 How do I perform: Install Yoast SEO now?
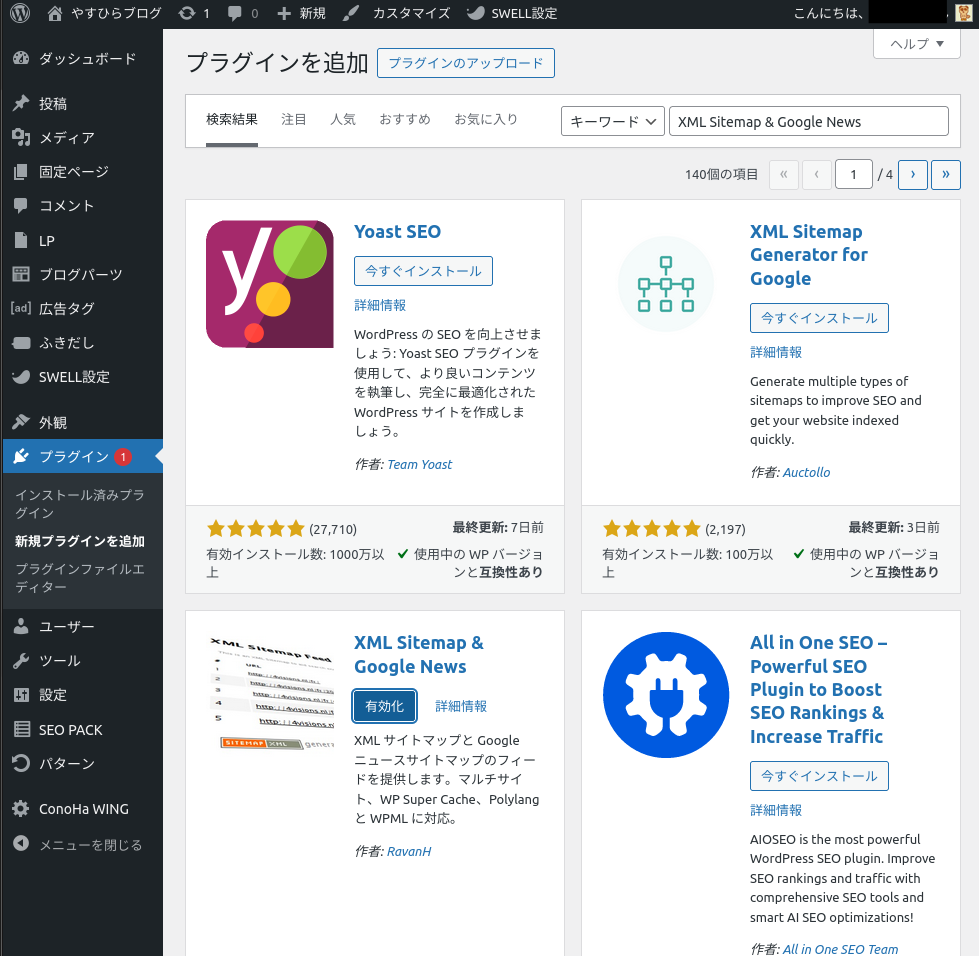coord(423,271)
